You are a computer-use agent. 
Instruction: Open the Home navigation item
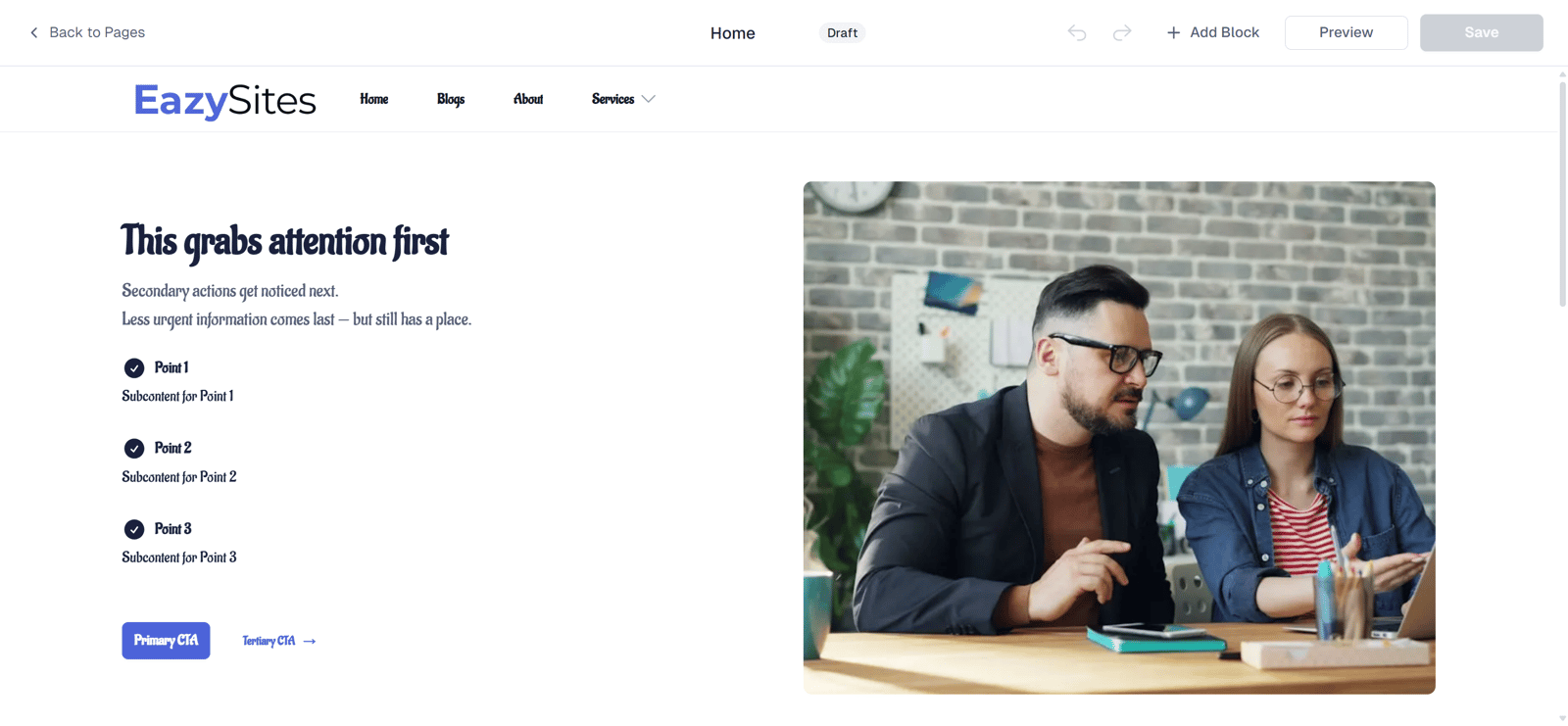(373, 99)
